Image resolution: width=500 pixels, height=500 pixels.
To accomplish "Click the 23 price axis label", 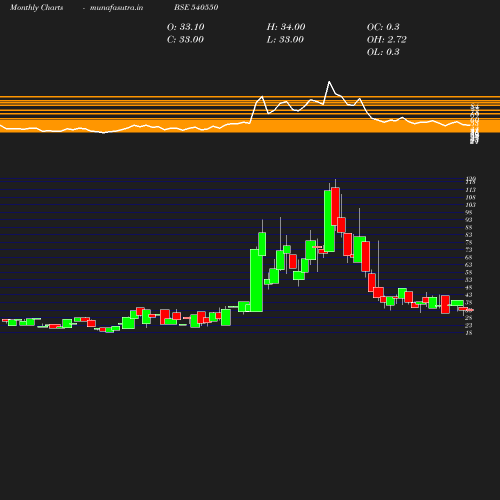I will point(469,325).
